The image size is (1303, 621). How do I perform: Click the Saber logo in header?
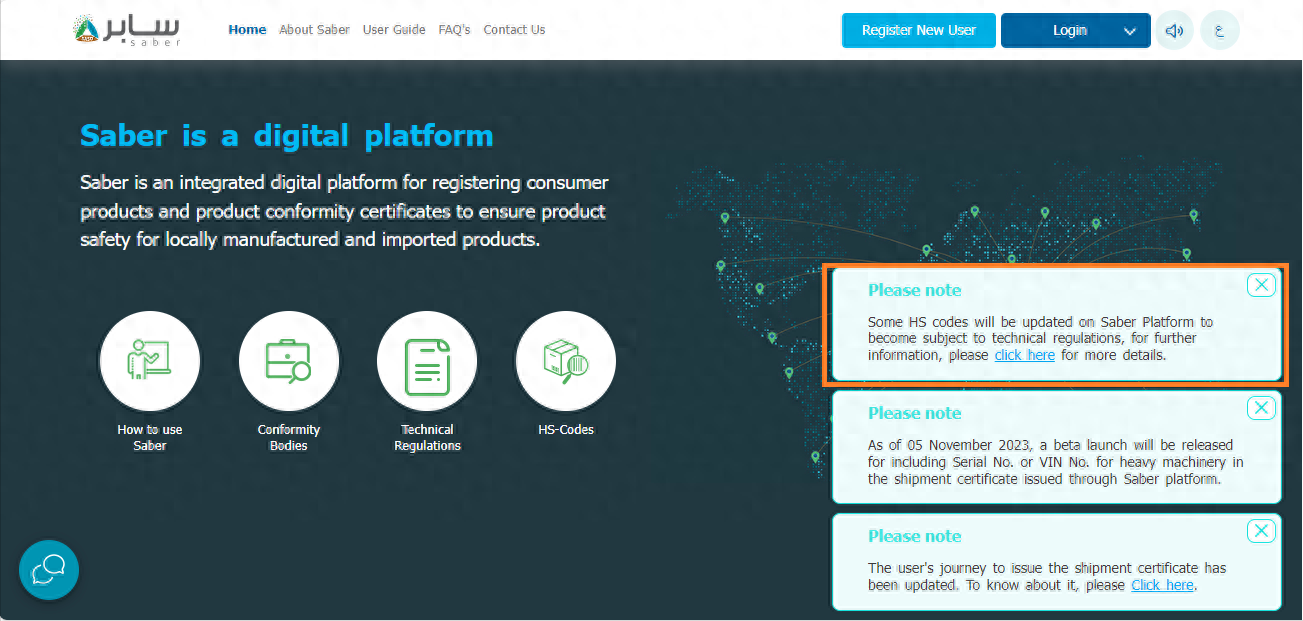(x=128, y=30)
